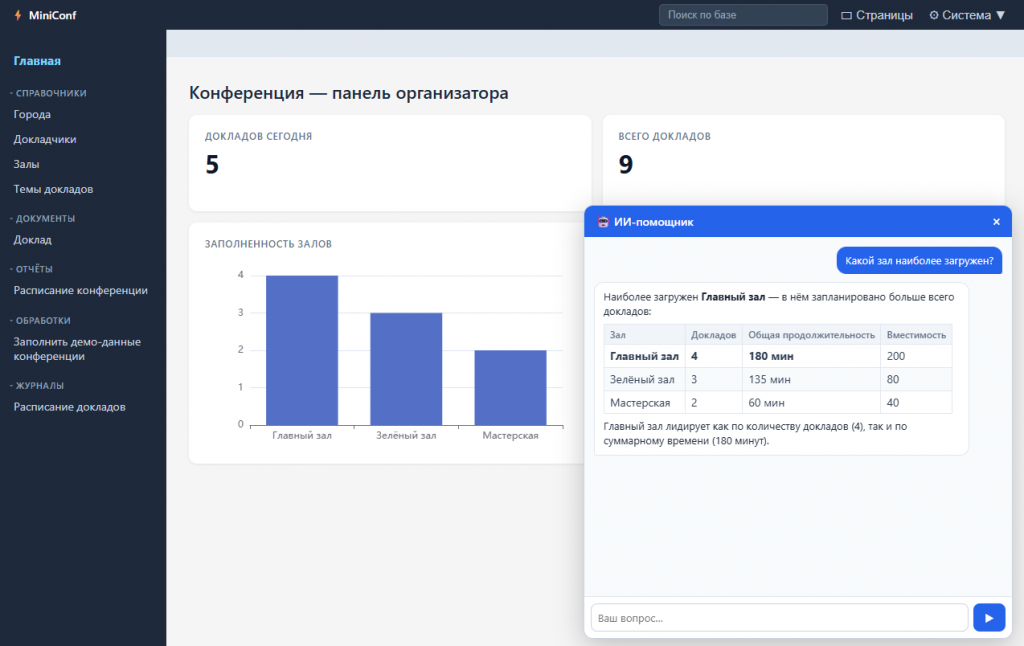This screenshot has height=646, width=1024.
Task: Click the 135 мин table cell
Action: [x=811, y=379]
